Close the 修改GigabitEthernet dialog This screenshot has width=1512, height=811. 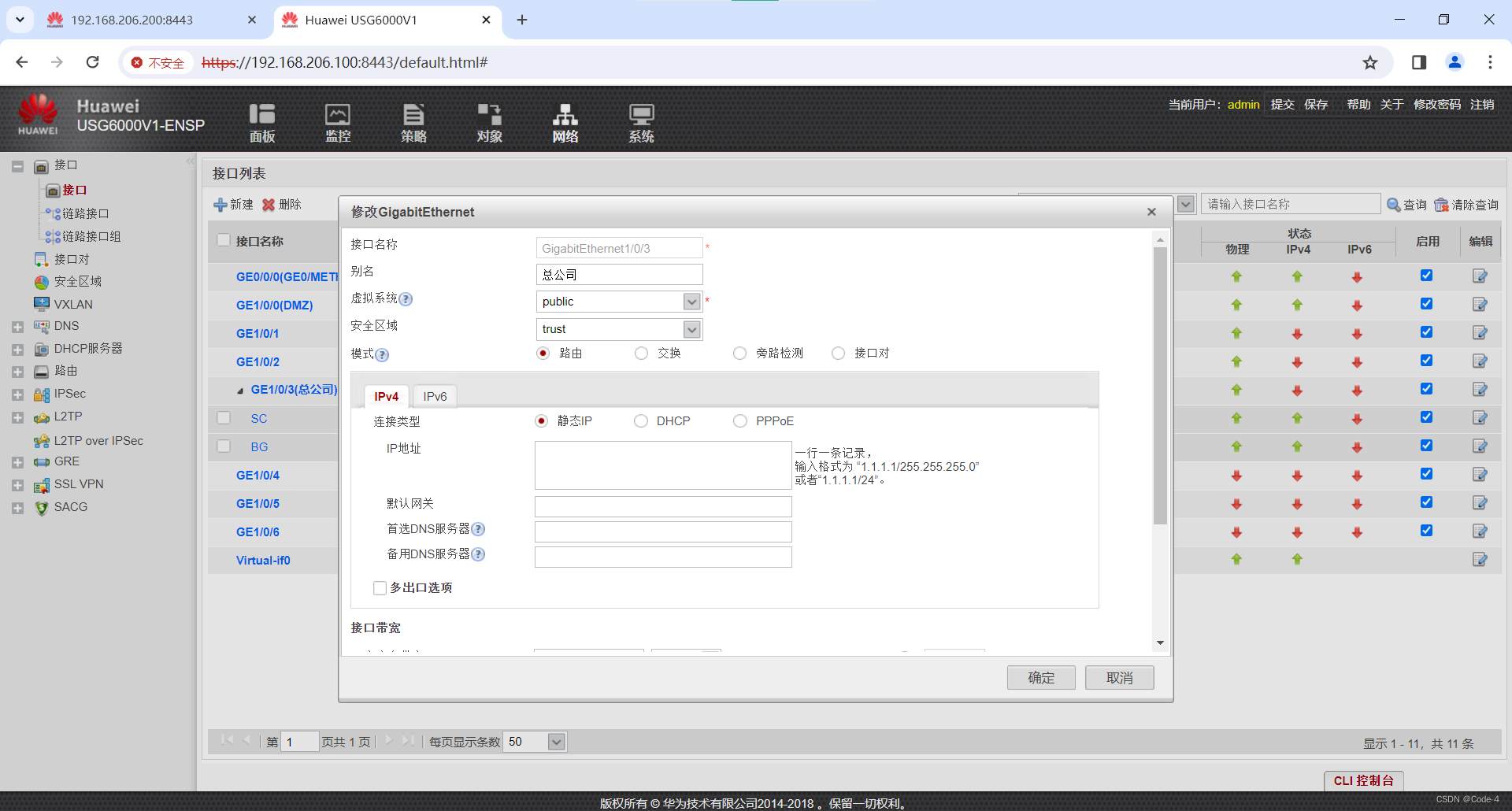[x=1151, y=212]
